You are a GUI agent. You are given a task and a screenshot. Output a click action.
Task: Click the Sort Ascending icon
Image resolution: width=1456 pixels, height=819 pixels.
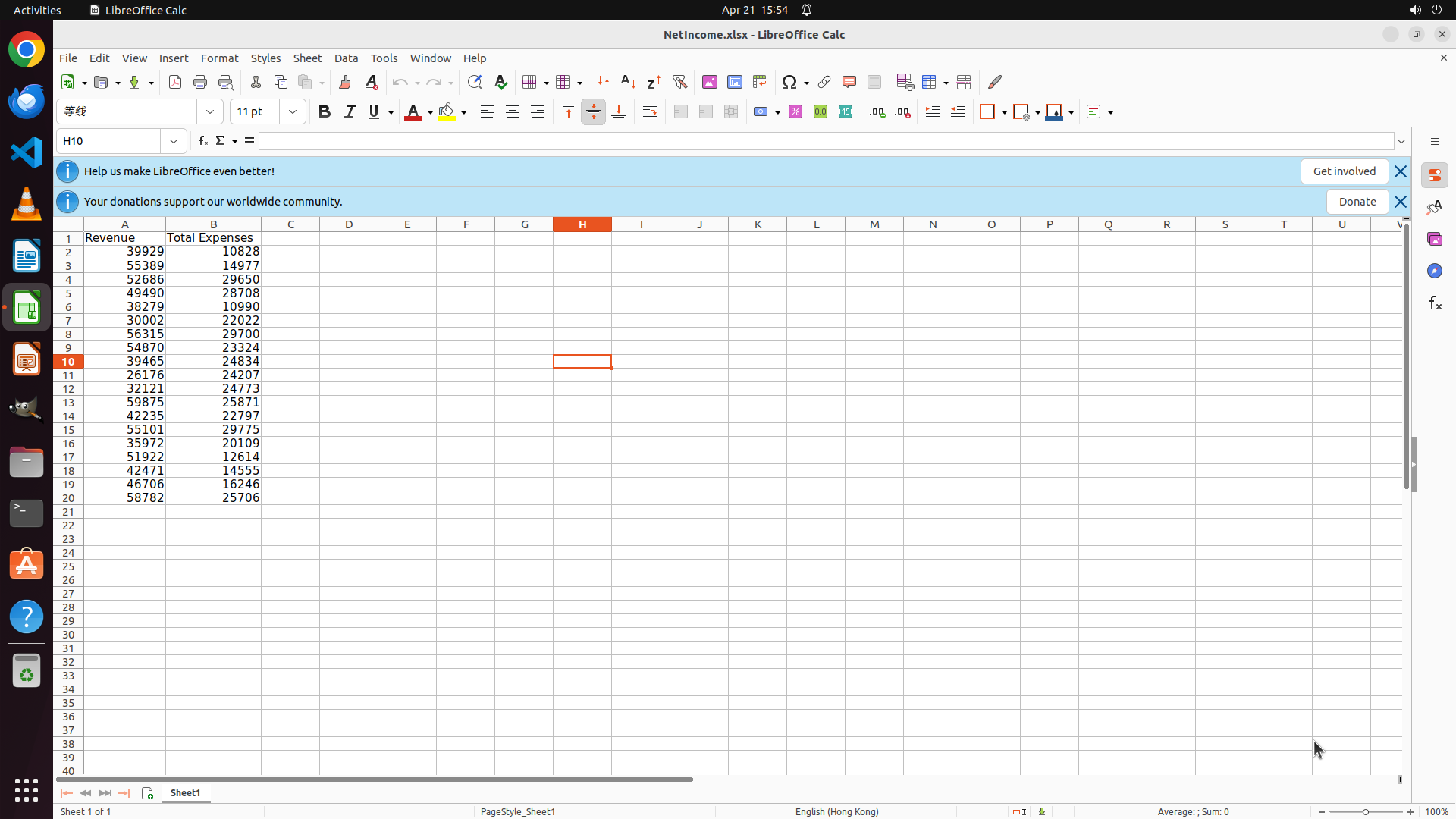coord(628,82)
